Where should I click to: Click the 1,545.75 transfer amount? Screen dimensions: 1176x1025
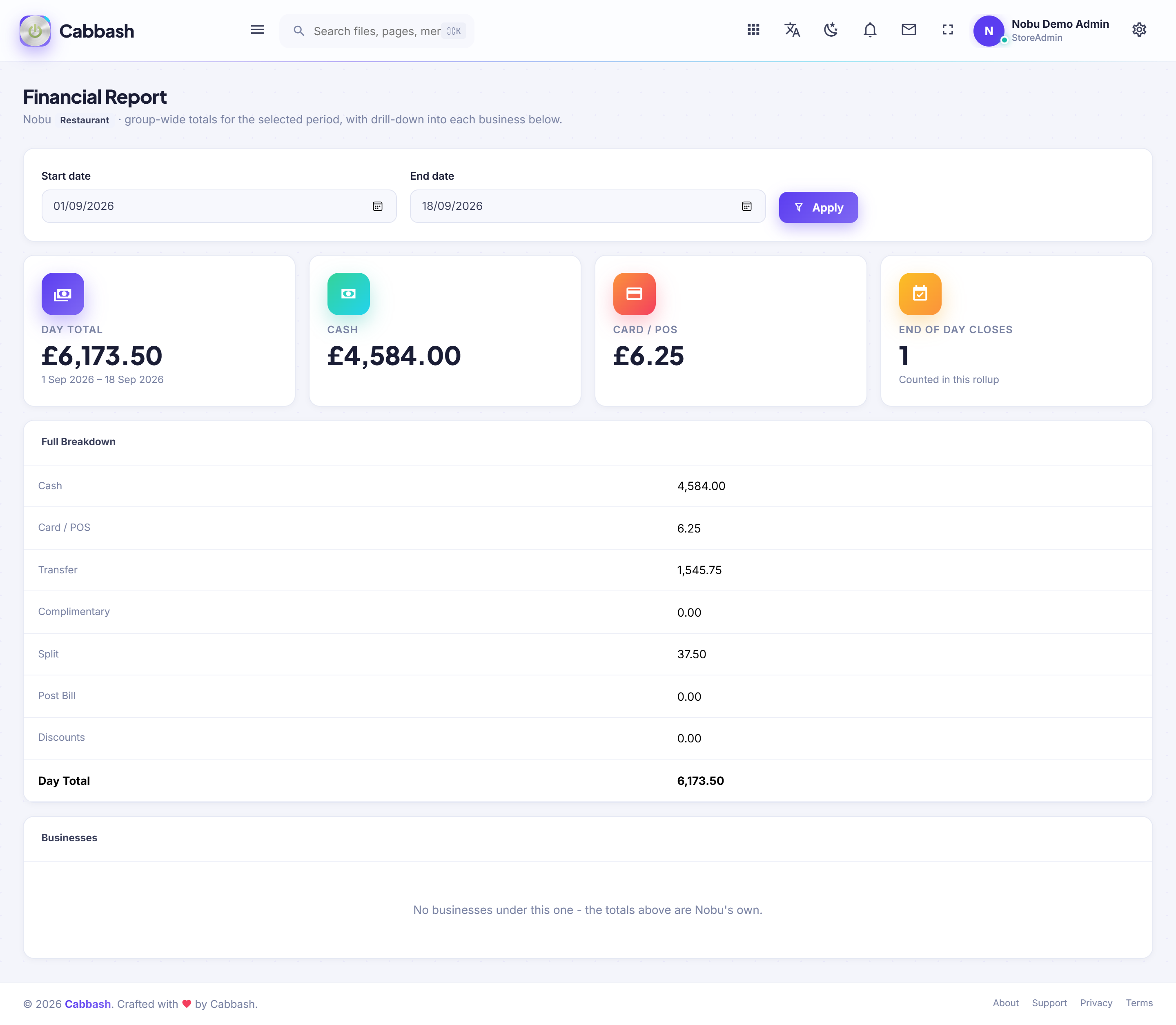(x=699, y=570)
